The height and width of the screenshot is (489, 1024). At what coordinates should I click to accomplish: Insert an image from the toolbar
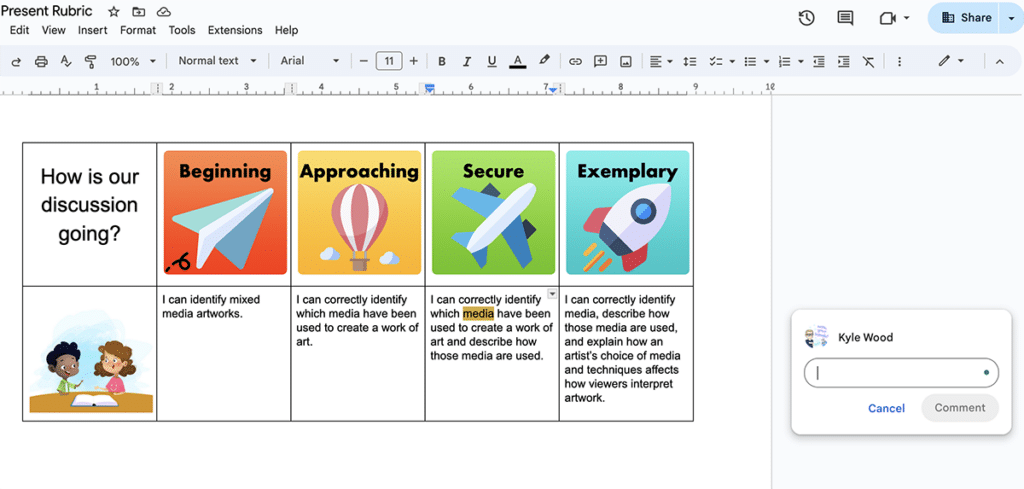[x=626, y=61]
